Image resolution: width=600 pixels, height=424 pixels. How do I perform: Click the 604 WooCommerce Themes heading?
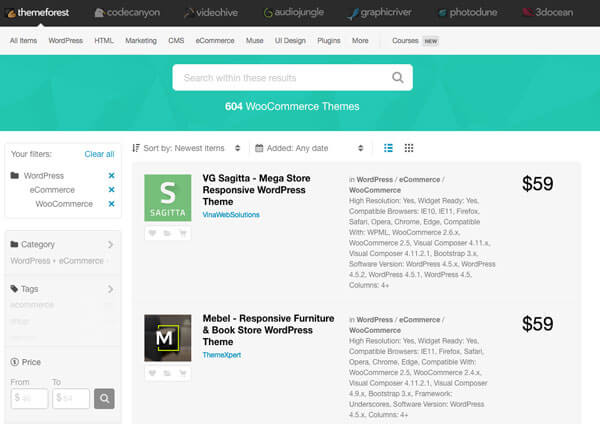click(292, 106)
